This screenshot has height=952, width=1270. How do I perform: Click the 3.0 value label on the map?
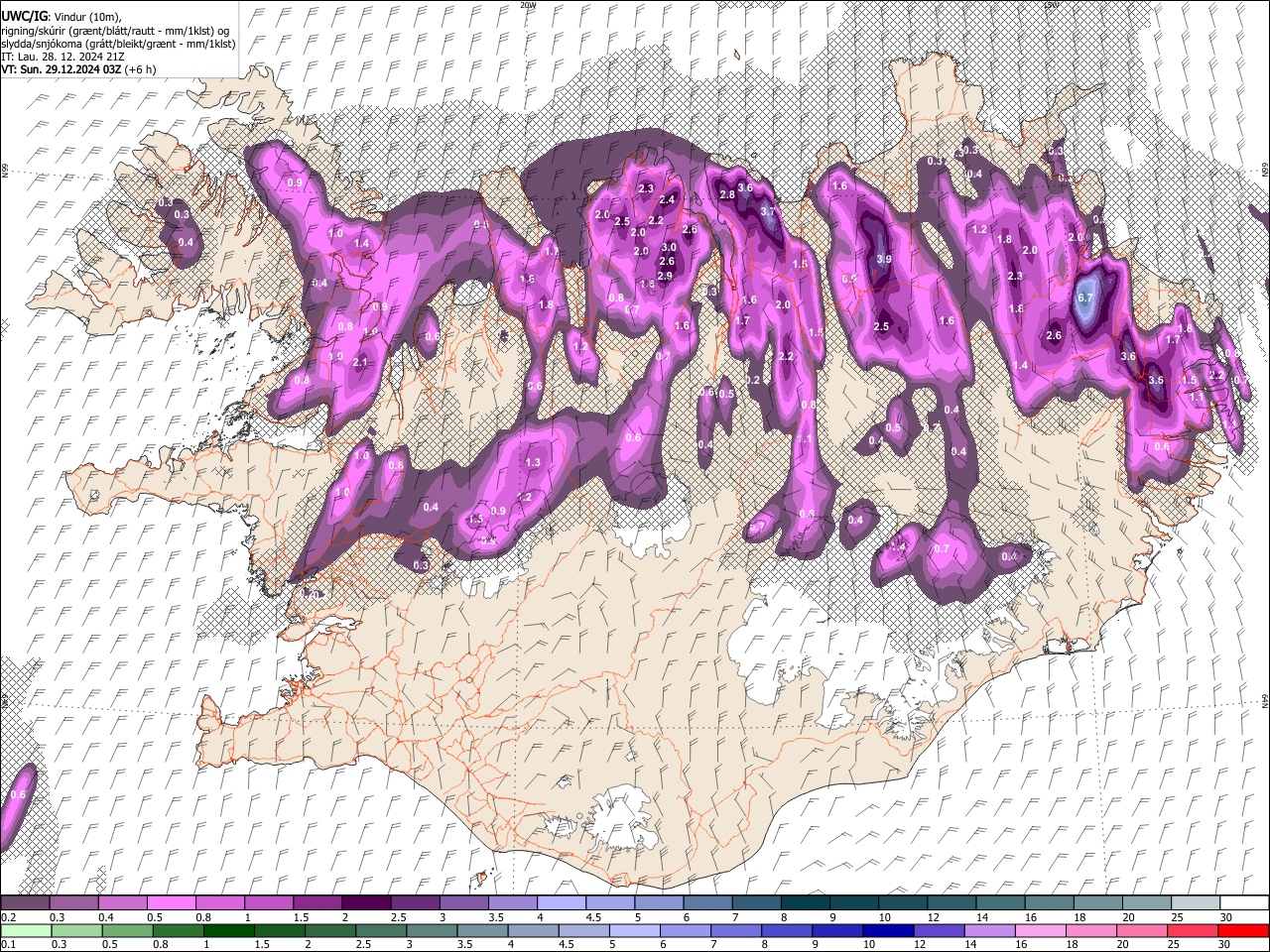[x=669, y=248]
